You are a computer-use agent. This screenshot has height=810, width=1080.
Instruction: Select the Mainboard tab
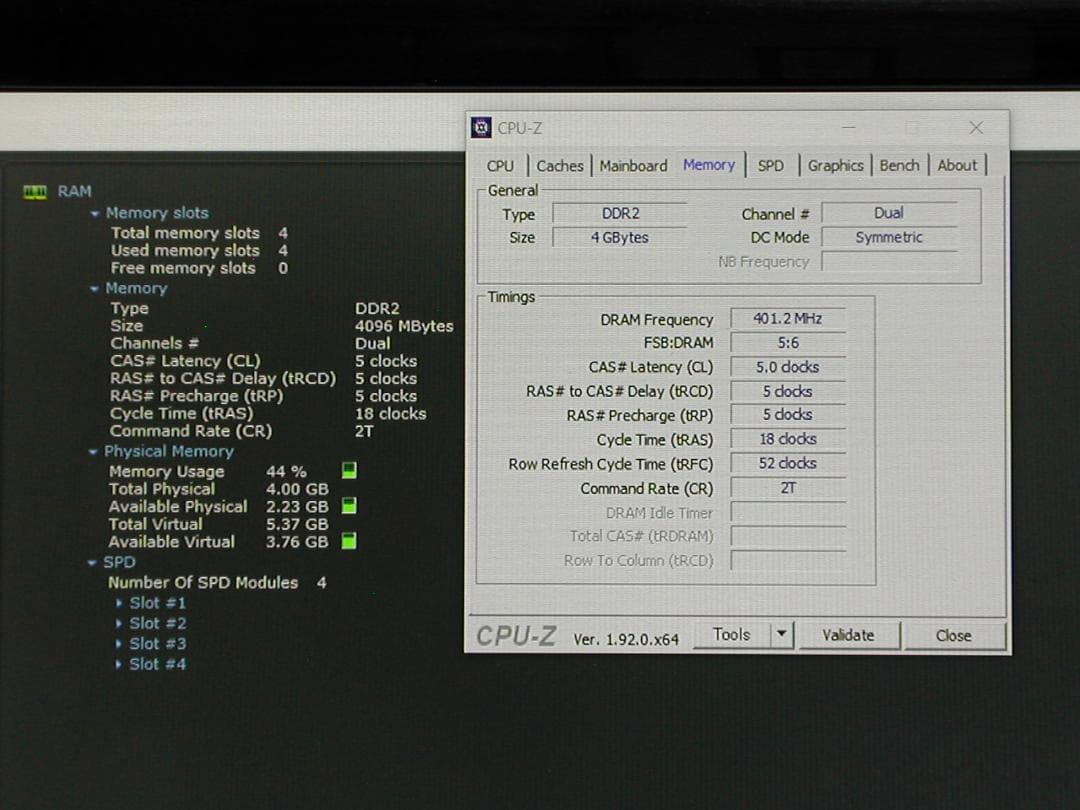click(x=633, y=165)
